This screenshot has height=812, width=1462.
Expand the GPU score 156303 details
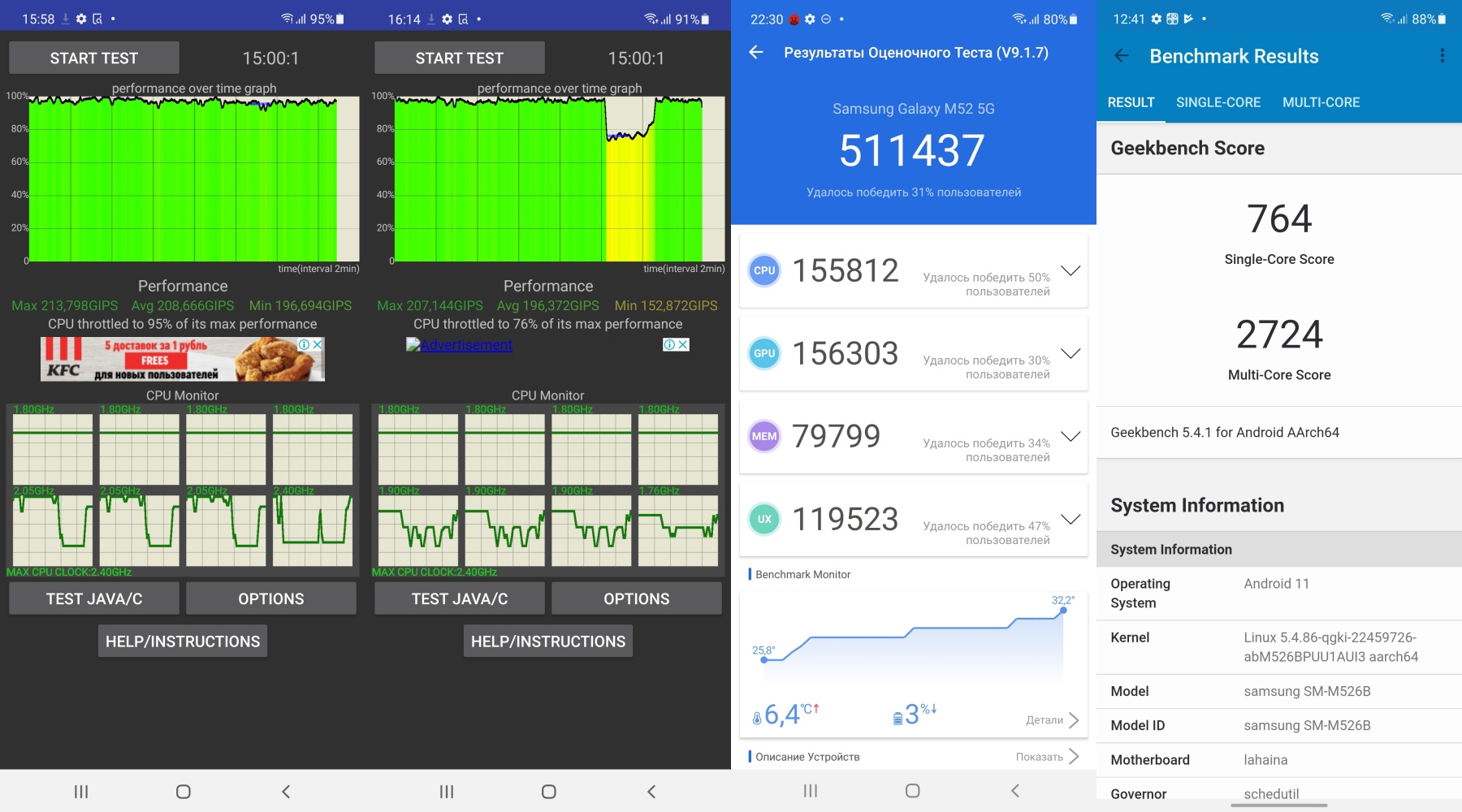point(1071,354)
